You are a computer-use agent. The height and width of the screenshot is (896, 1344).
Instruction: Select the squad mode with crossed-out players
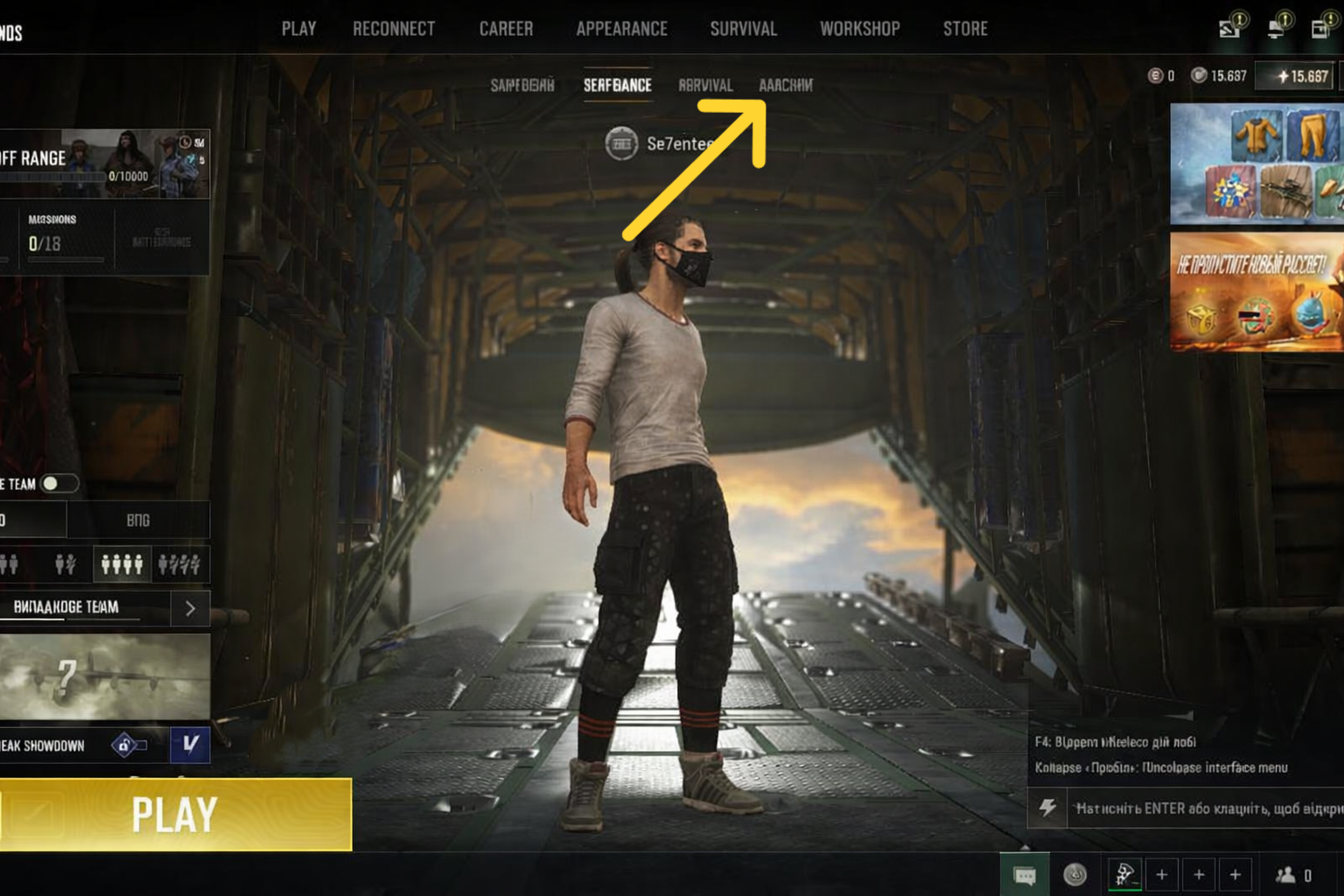tap(179, 564)
